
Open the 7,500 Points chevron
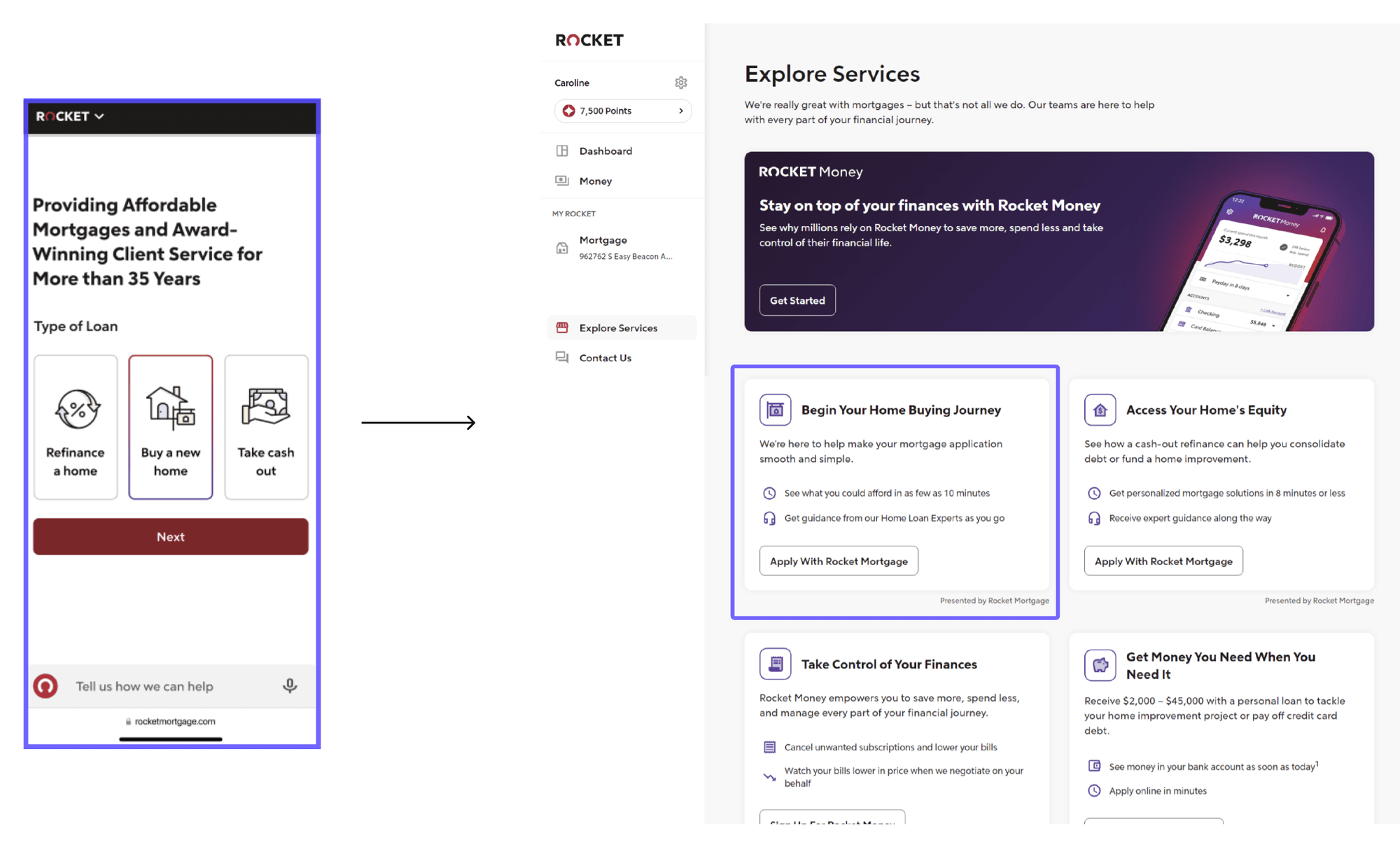[x=680, y=111]
